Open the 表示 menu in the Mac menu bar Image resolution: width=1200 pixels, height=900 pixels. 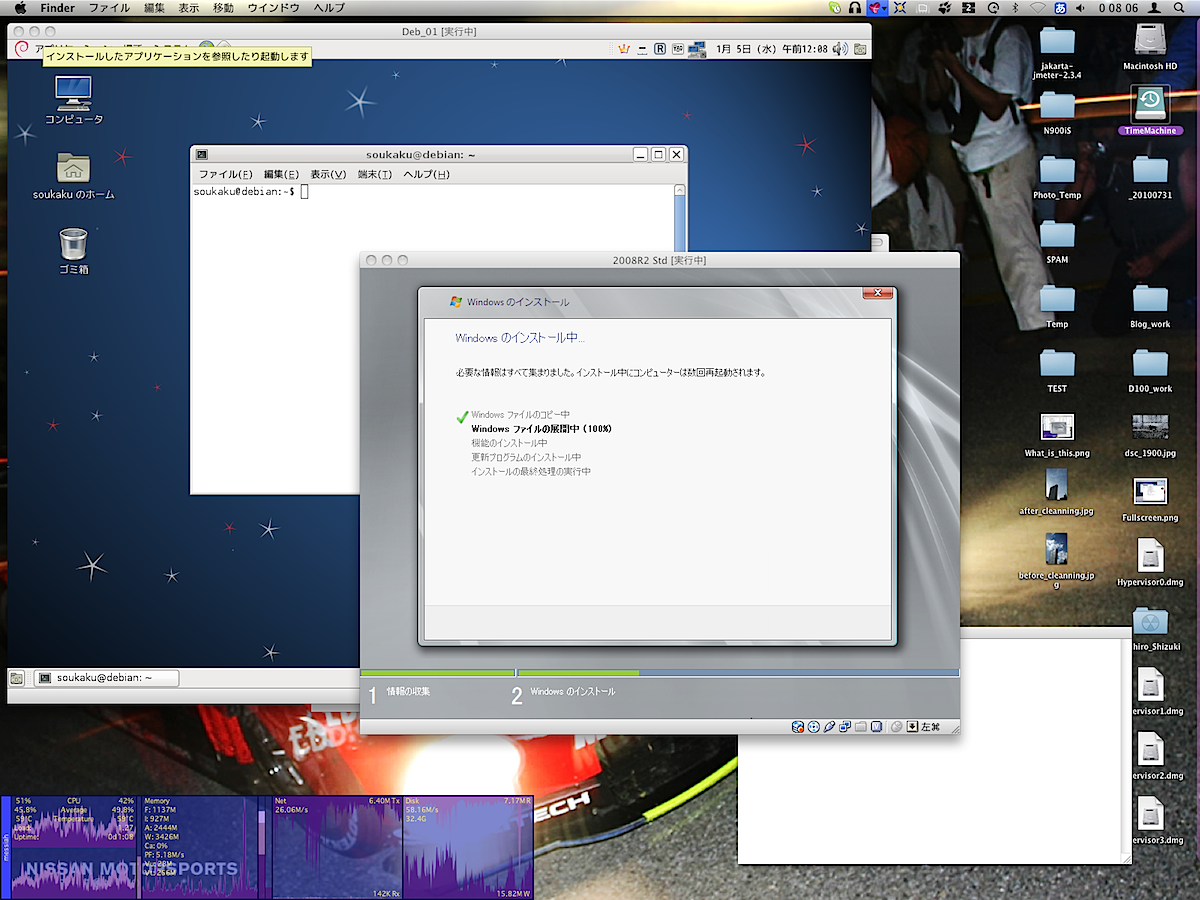click(x=189, y=8)
